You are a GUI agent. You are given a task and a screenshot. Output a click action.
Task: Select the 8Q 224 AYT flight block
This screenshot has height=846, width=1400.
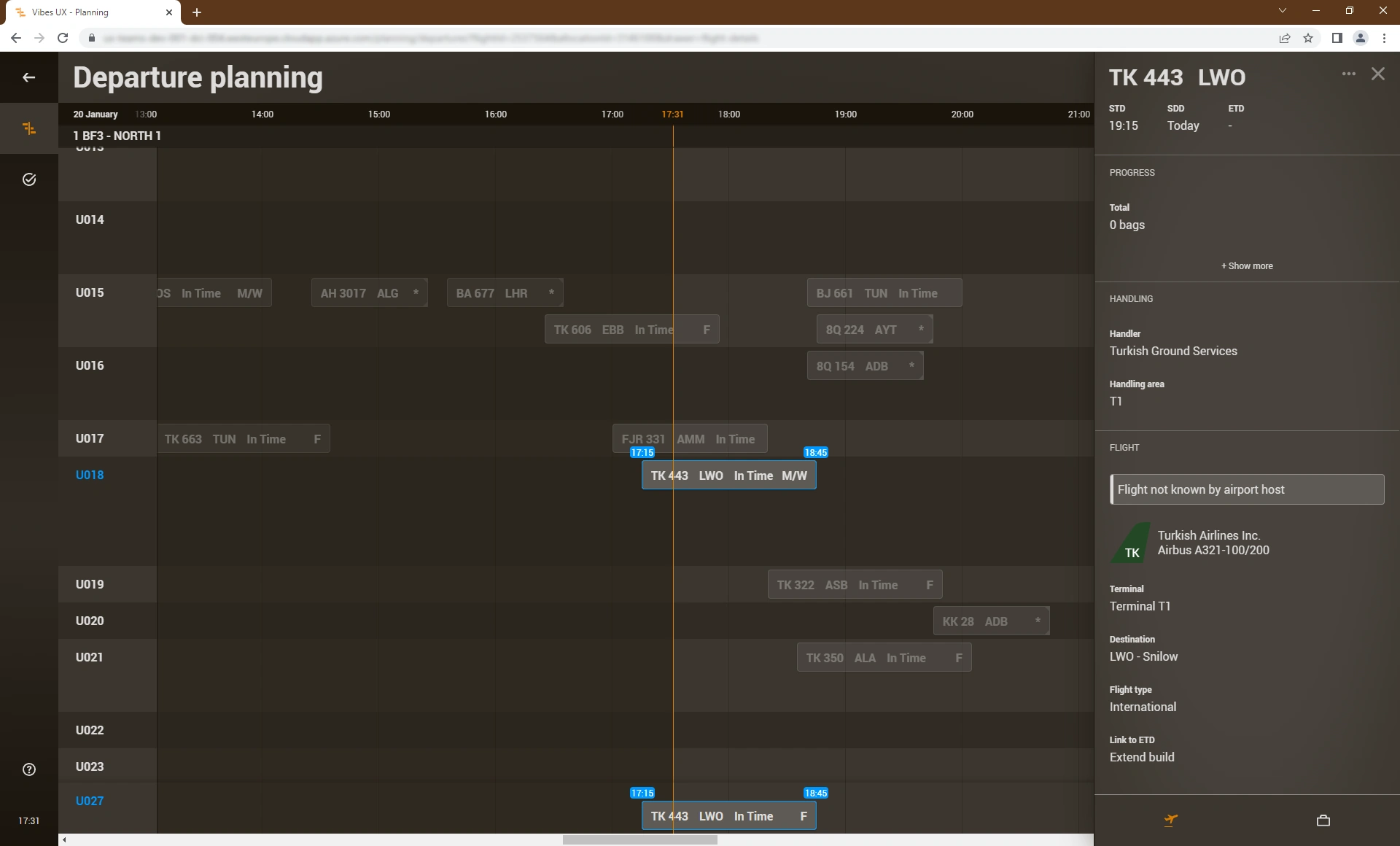875,330
